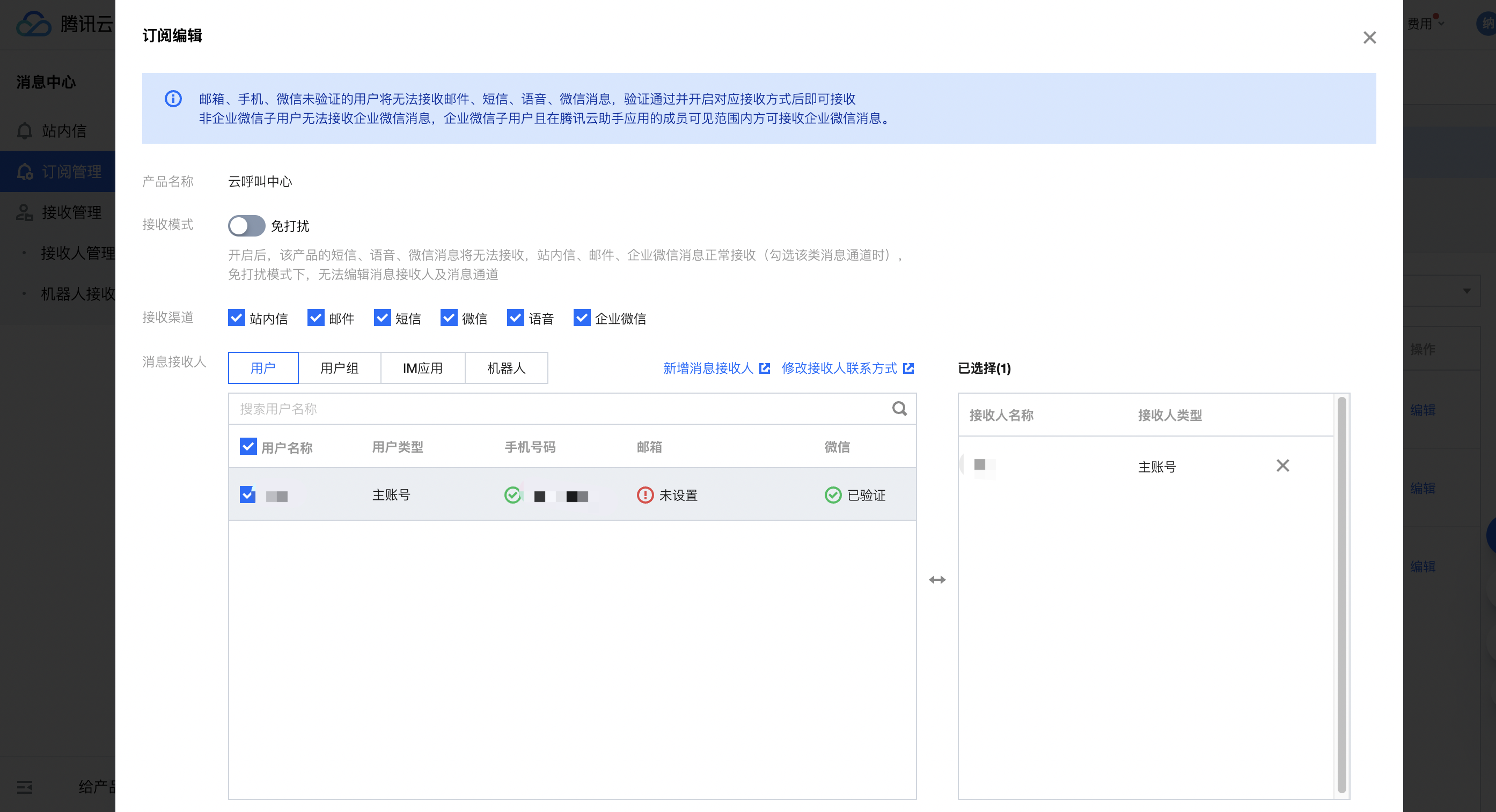Click the 已验证 WeChat check icon
1496x812 pixels.
point(833,495)
